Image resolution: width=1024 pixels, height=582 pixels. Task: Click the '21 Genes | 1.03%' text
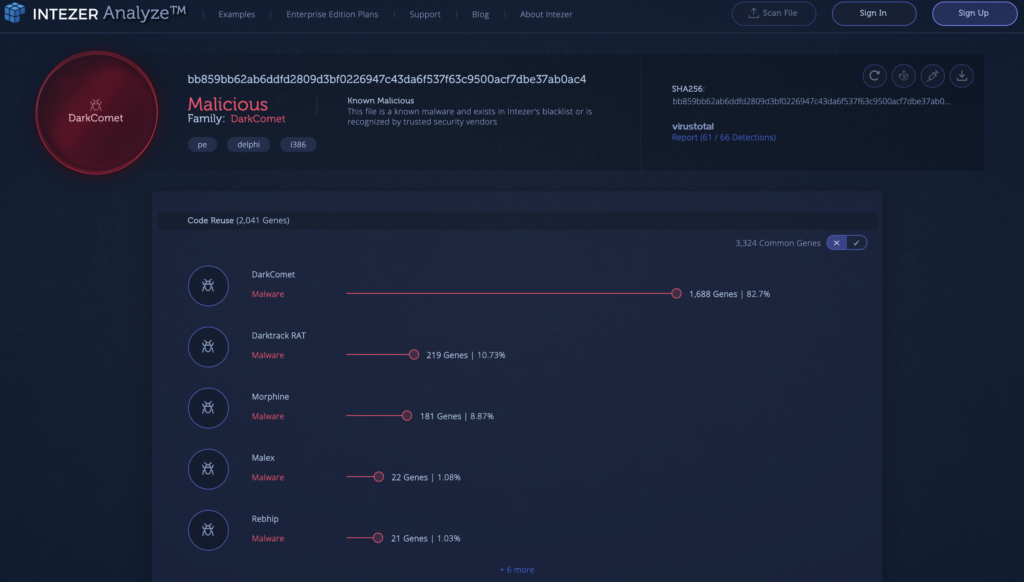point(426,538)
